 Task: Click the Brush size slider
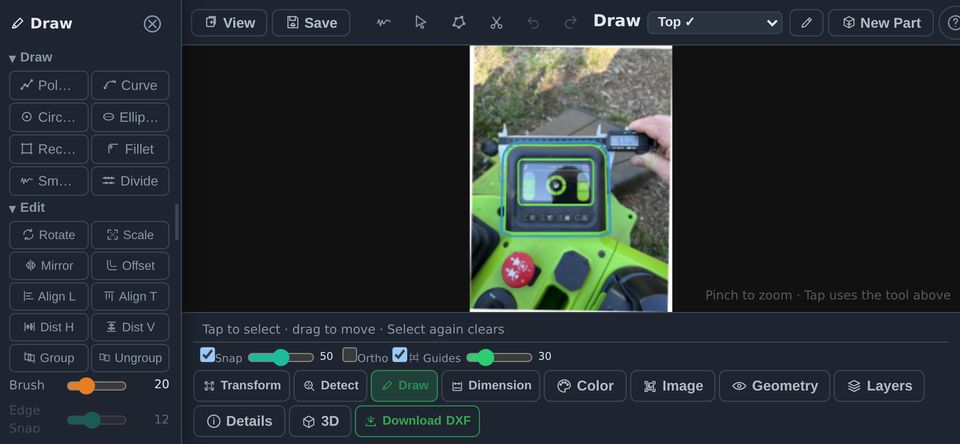96,386
